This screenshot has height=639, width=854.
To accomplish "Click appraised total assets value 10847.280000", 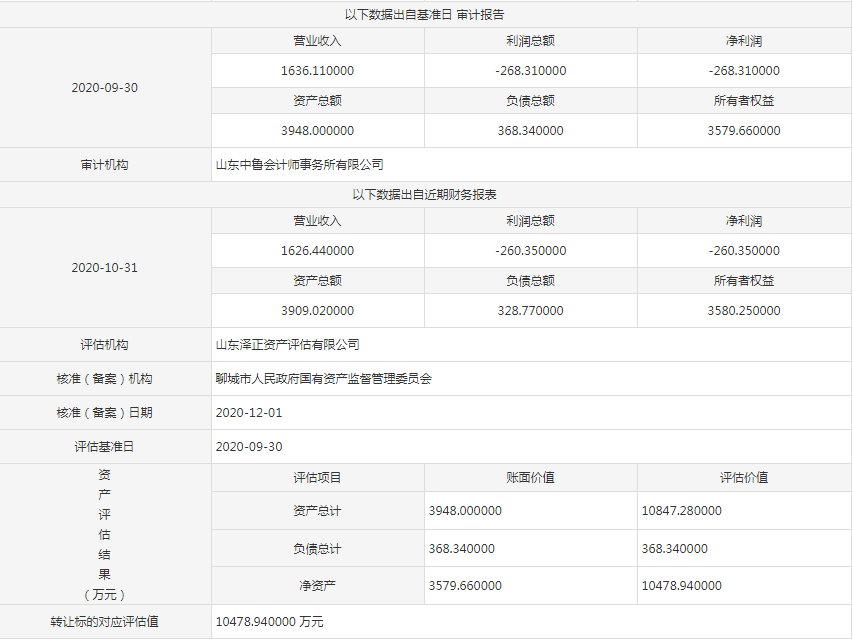I will tap(681, 511).
